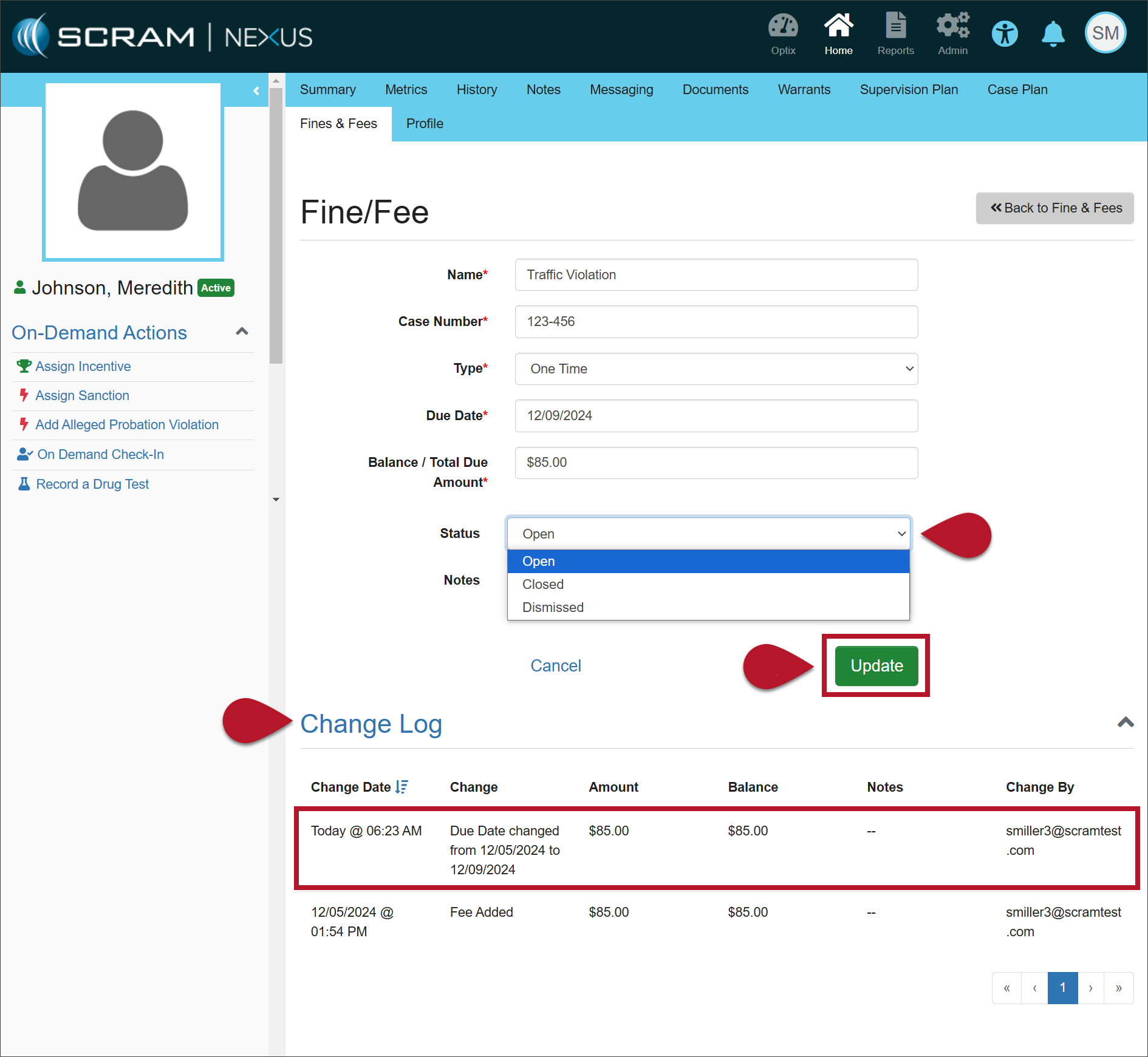Choose Dismissed status option
The width and height of the screenshot is (1148, 1057).
click(553, 607)
